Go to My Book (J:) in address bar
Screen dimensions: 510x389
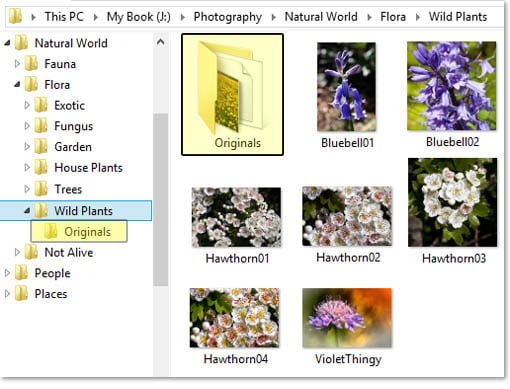[139, 16]
